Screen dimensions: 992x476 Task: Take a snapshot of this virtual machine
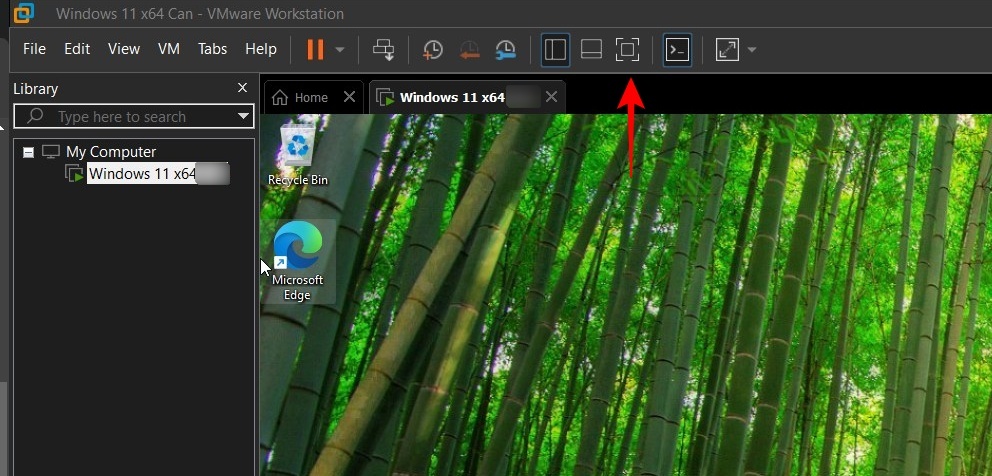tap(433, 49)
